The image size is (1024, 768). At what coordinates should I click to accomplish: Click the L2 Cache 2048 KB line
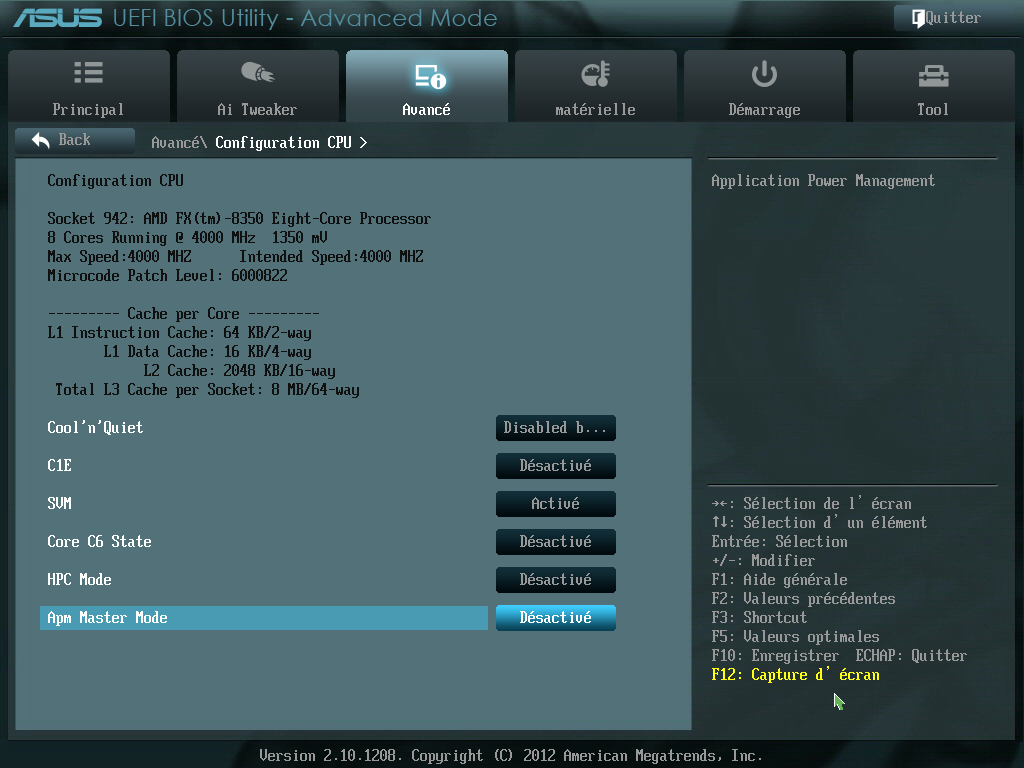click(x=240, y=370)
